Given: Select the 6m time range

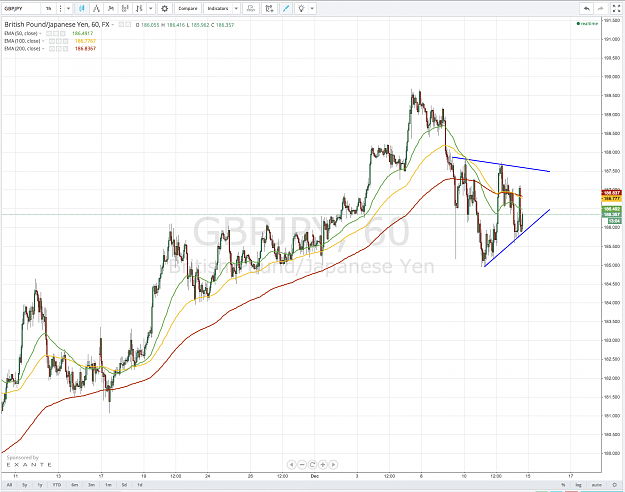Looking at the screenshot, I should coord(75,485).
